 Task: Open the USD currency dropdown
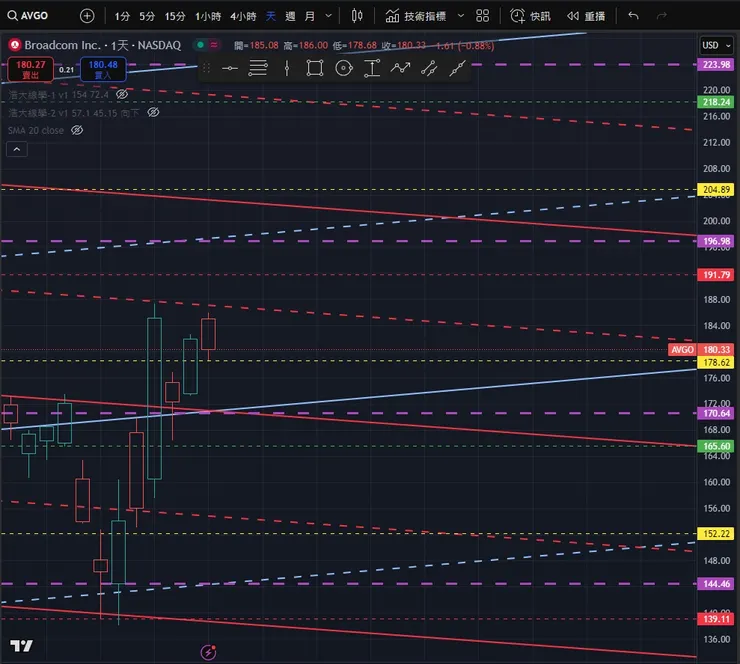(x=716, y=45)
